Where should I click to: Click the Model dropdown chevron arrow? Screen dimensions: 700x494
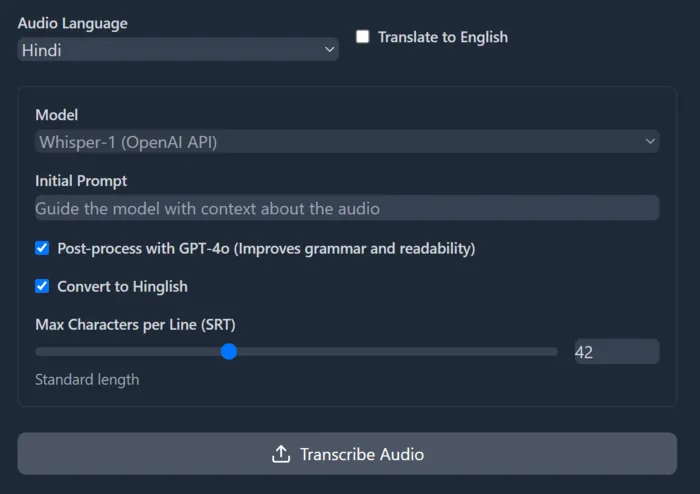650,141
